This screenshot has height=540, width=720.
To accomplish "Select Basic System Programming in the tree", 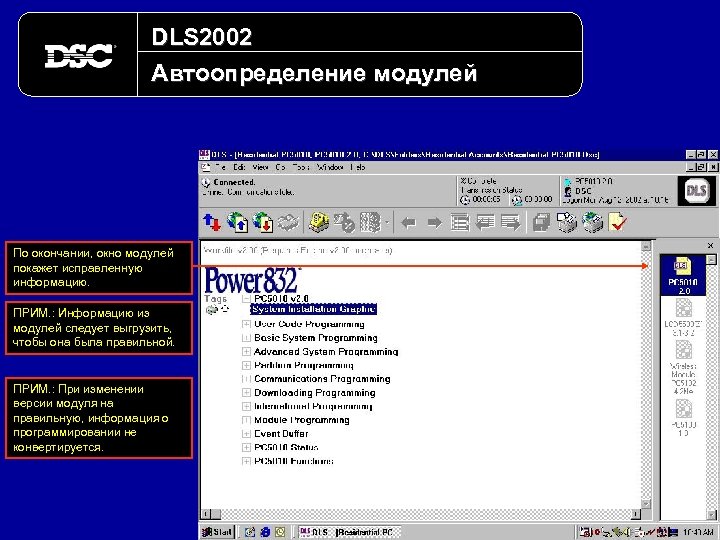I will point(316,338).
